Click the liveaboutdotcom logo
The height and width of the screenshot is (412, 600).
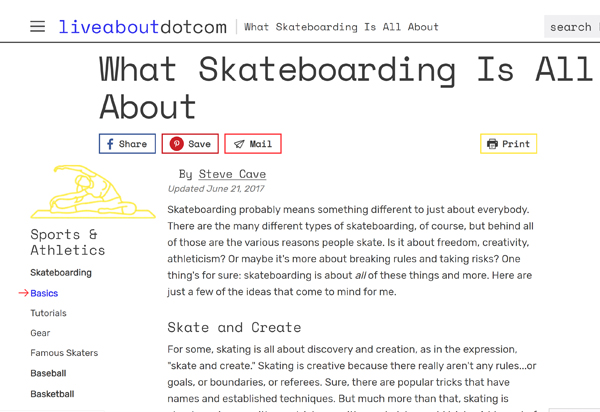pos(142,27)
